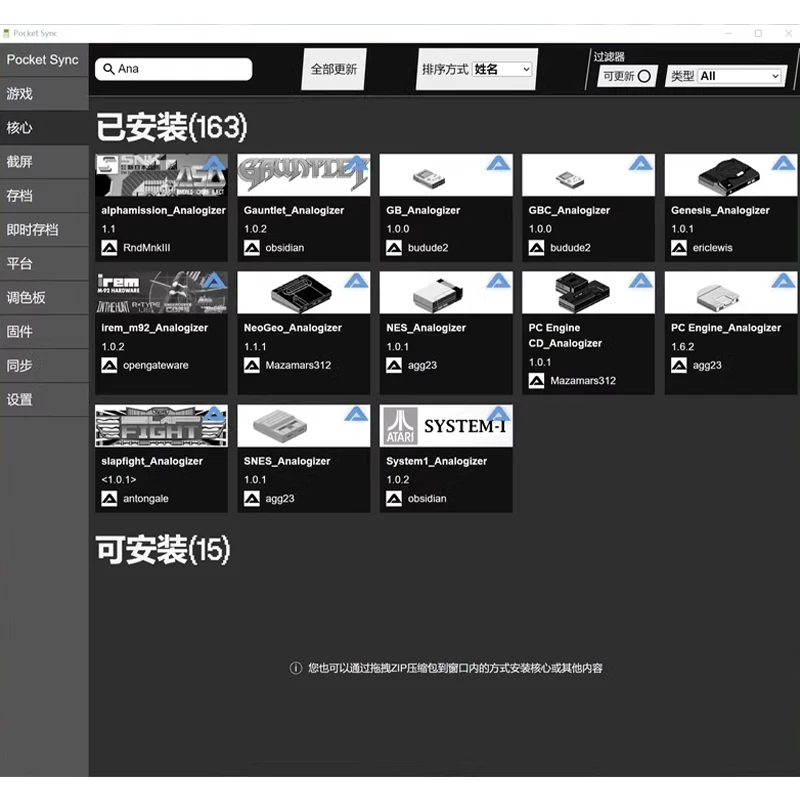Click the blue Analogizer badge on alphamission_Analogizer card

click(214, 163)
